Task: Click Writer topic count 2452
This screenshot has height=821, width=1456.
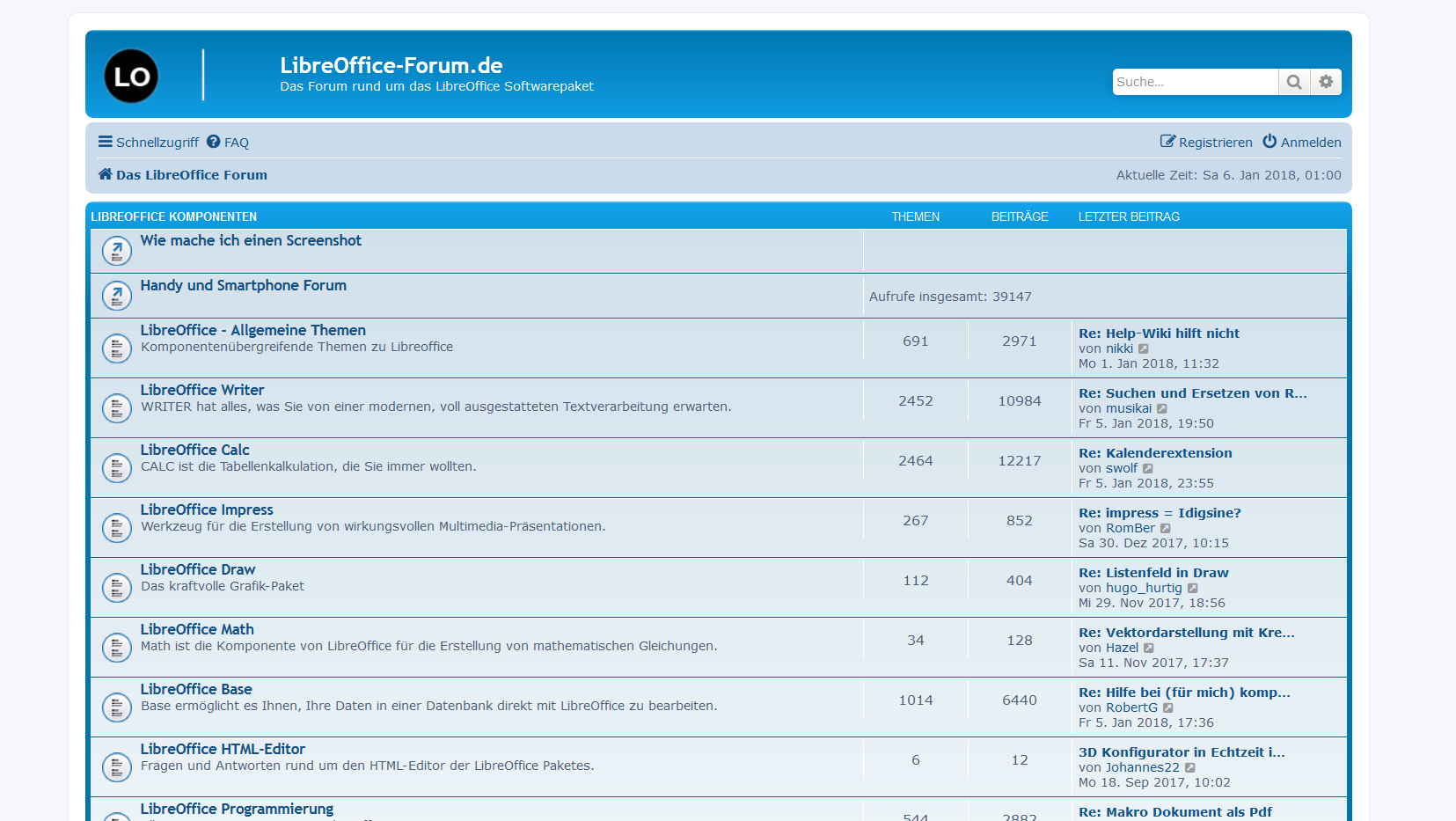Action: click(916, 400)
